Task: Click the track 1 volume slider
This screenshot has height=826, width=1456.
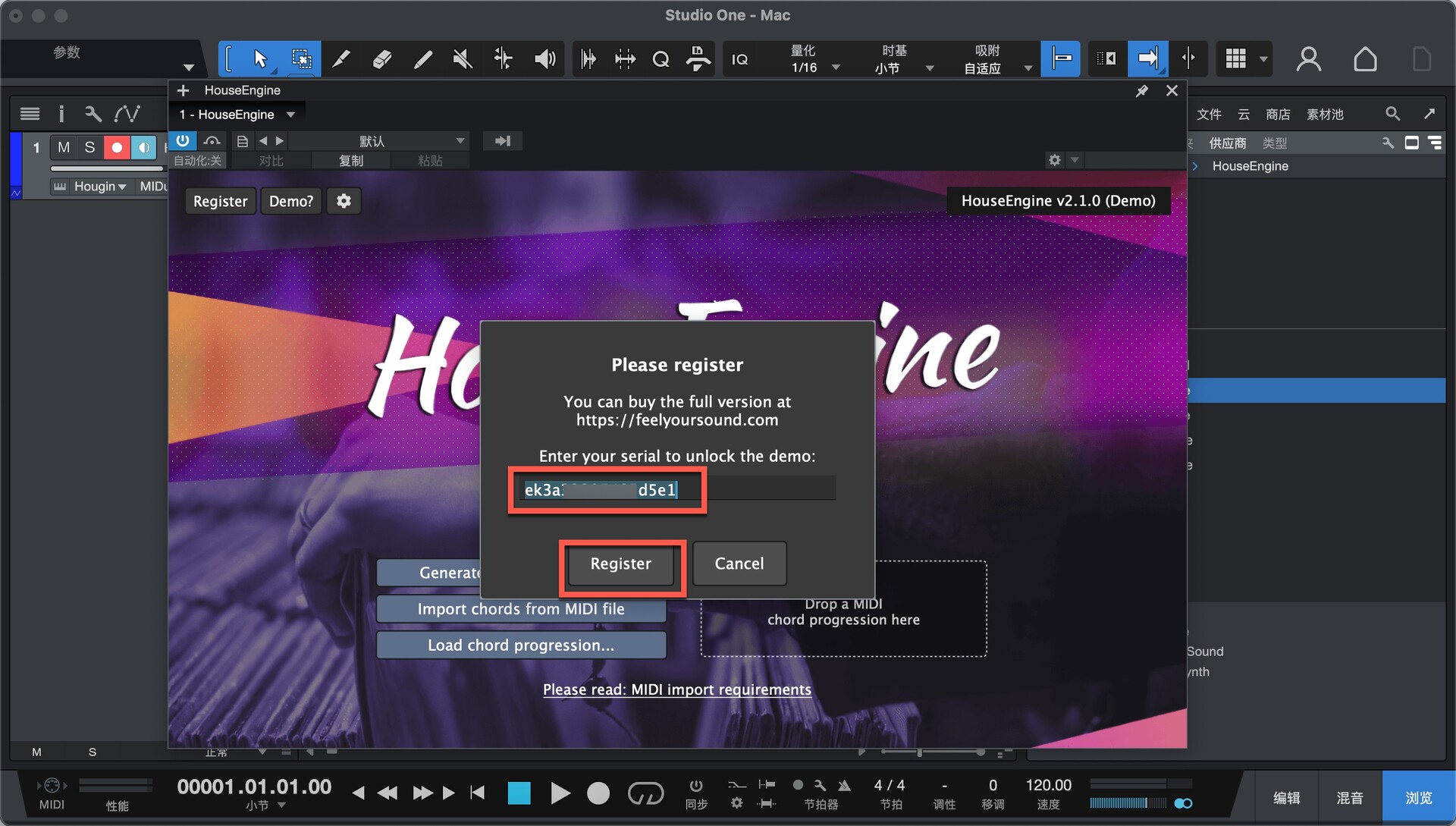Action: pyautogui.click(x=106, y=168)
